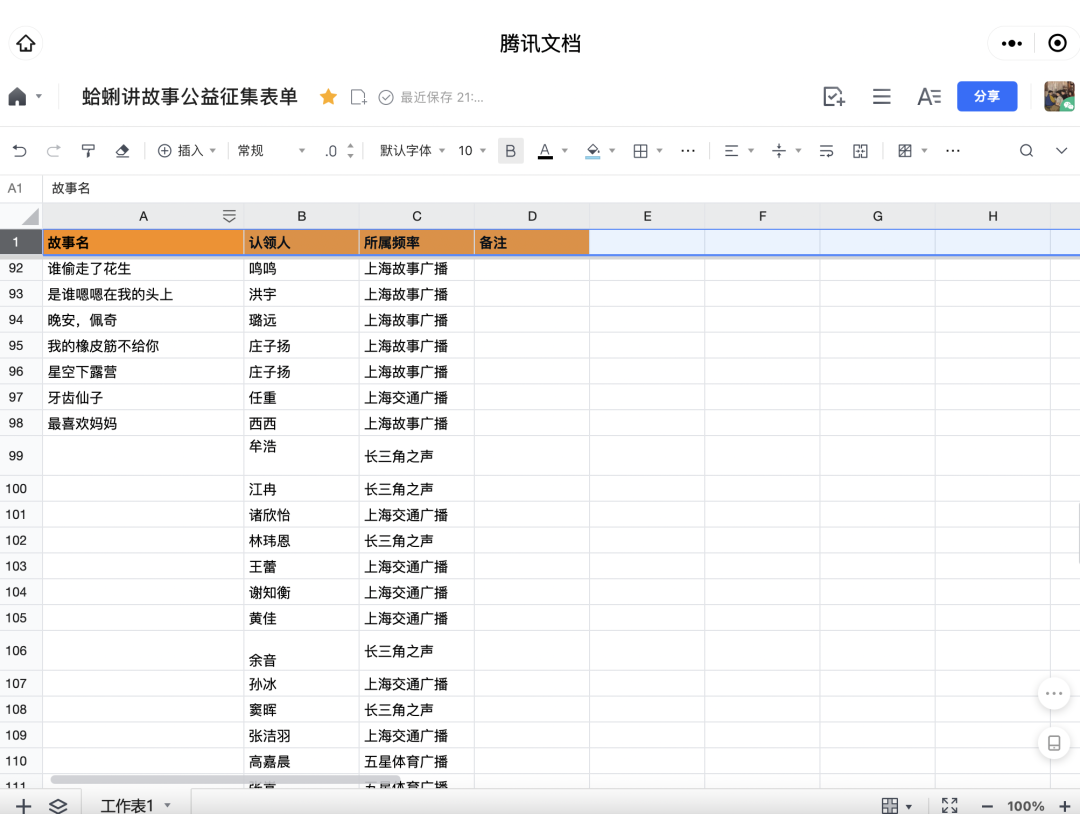This screenshot has width=1080, height=814.
Task: Click the zoom in plus button
Action: coord(1064,805)
